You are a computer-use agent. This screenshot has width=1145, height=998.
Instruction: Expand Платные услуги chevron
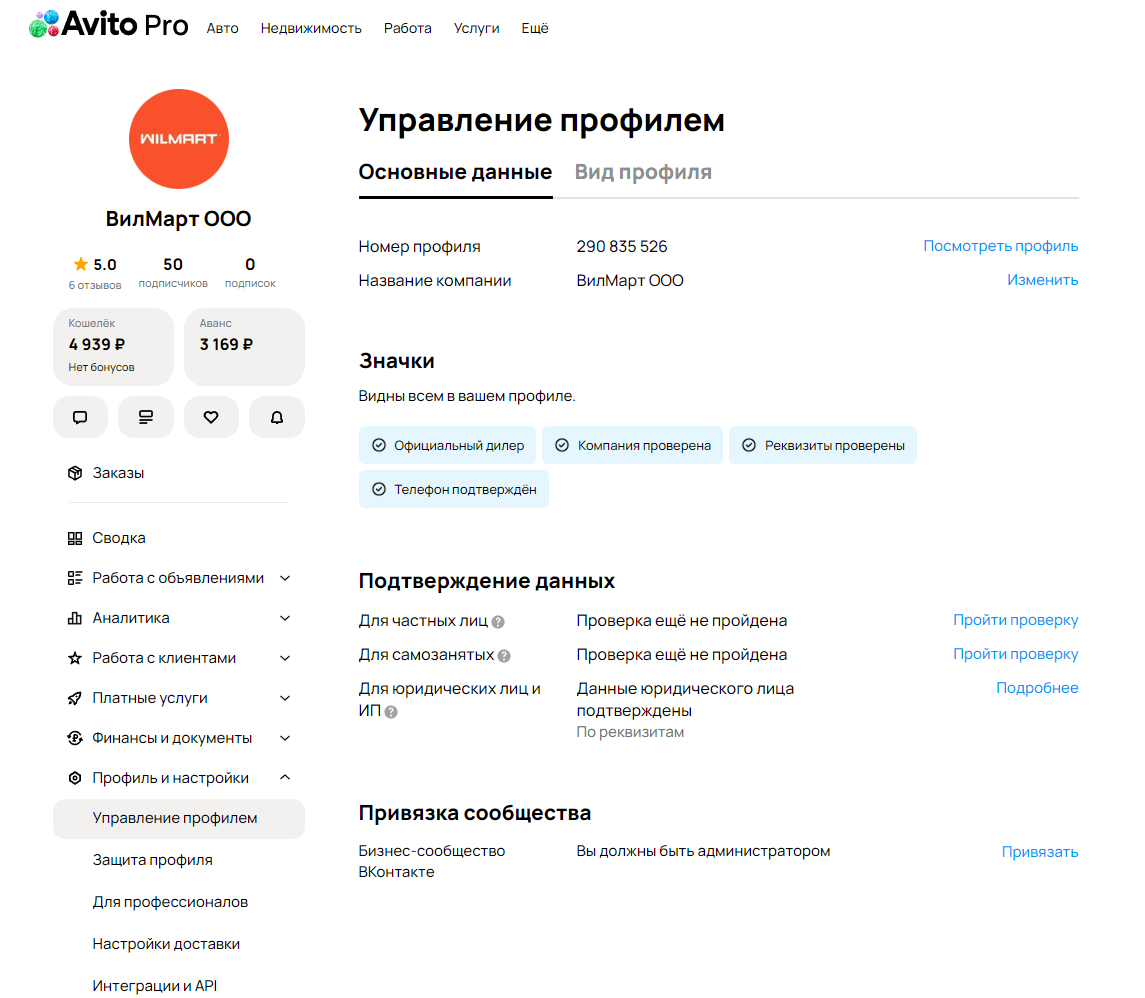[285, 699]
